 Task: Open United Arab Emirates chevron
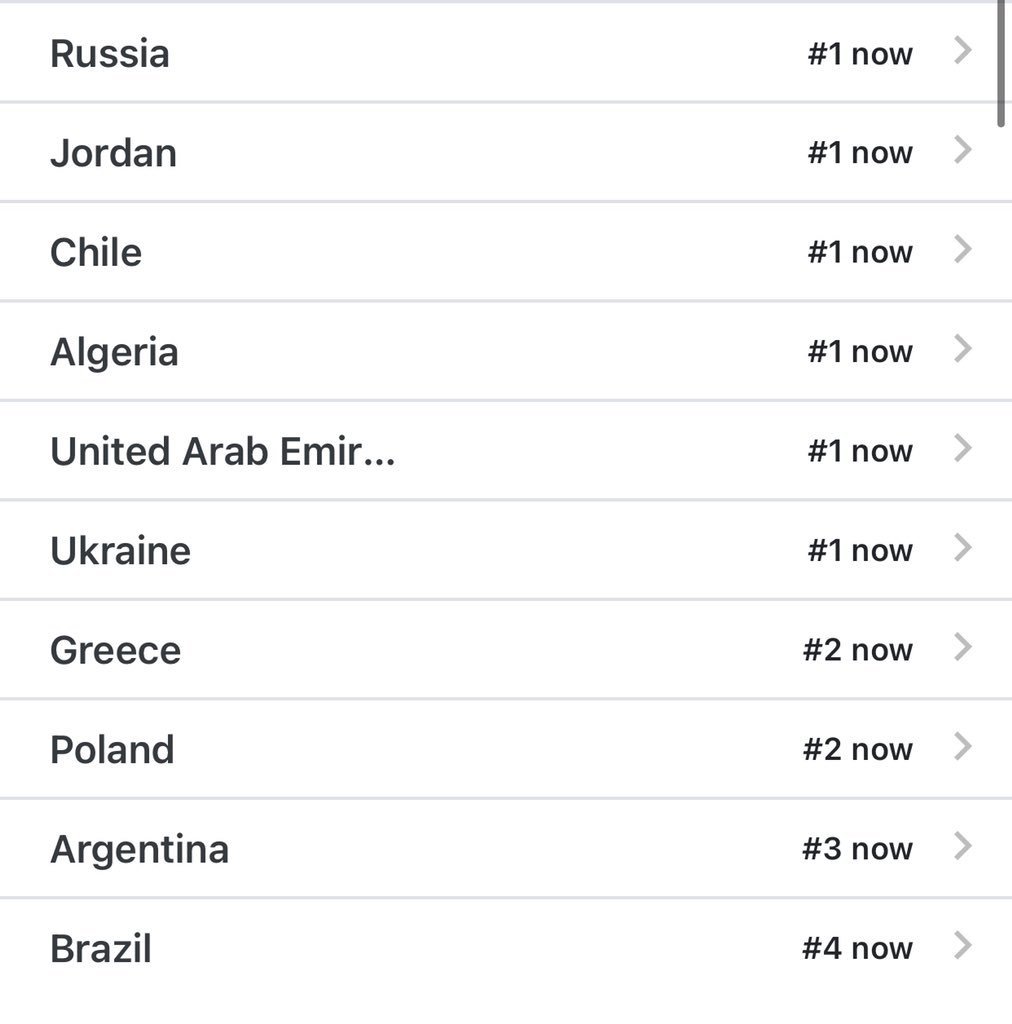coord(962,448)
